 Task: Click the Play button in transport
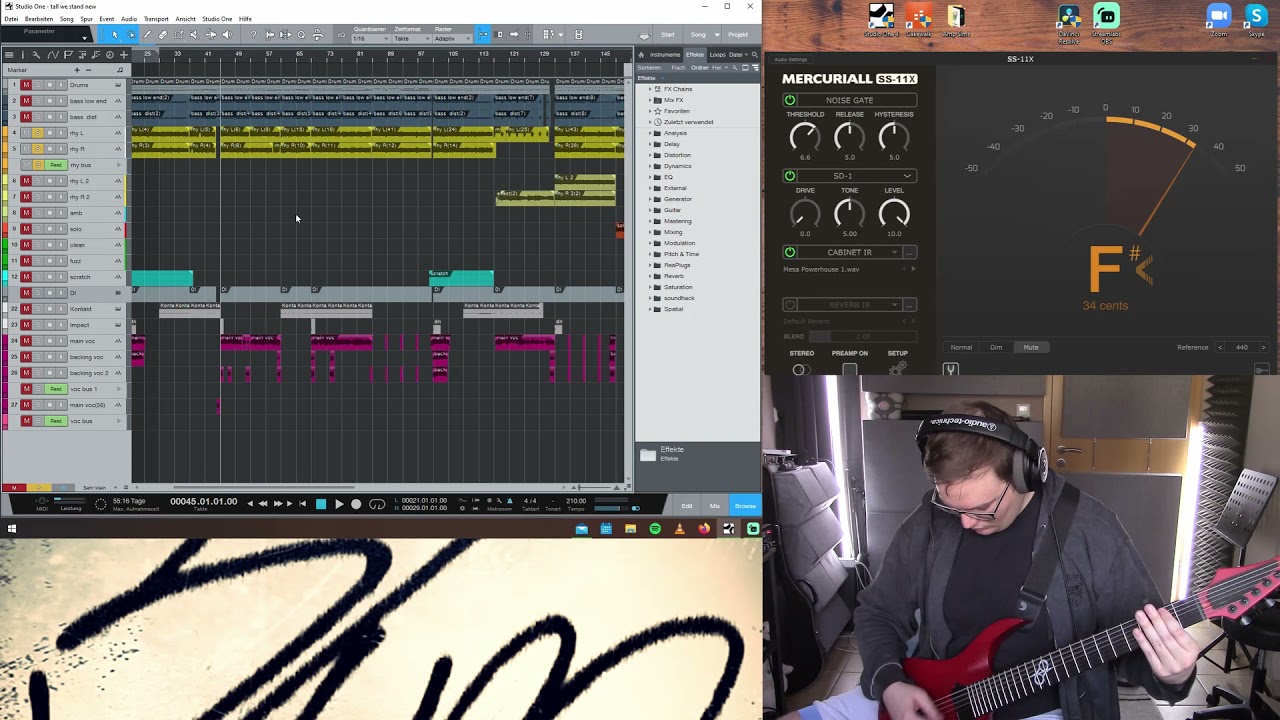click(x=339, y=504)
